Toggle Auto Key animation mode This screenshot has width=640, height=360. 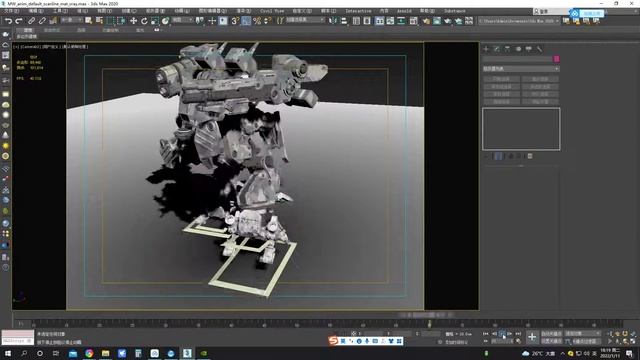tap(551, 334)
